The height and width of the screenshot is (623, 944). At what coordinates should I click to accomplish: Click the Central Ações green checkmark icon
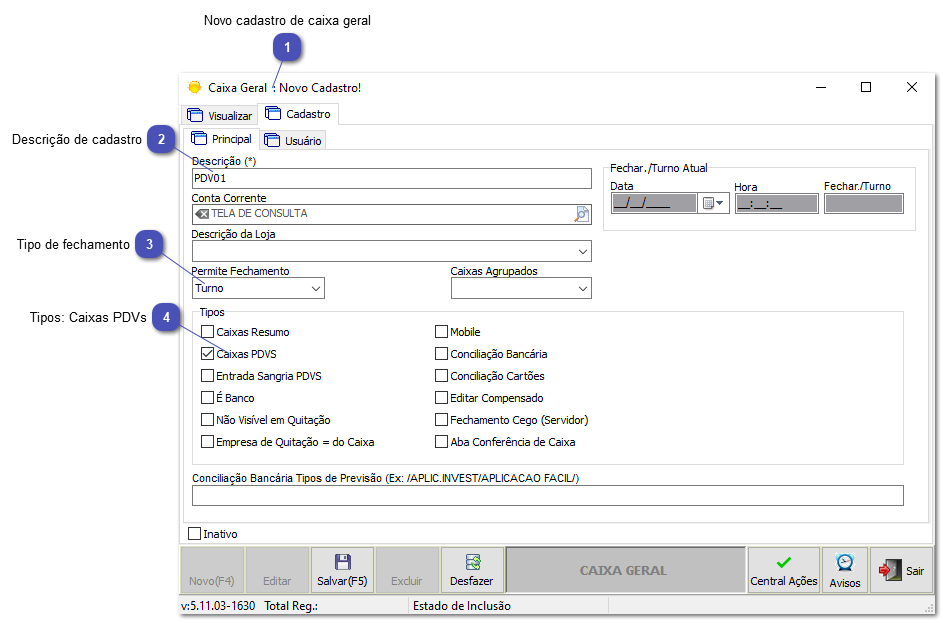pyautogui.click(x=784, y=562)
